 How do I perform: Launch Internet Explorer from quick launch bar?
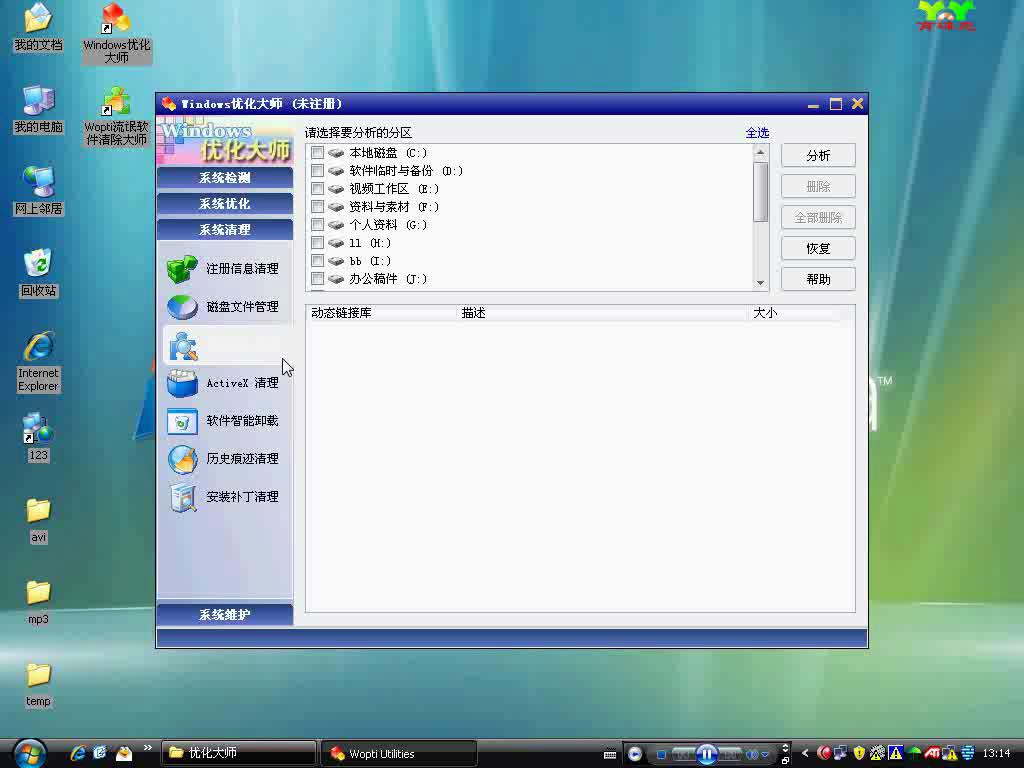(x=78, y=753)
